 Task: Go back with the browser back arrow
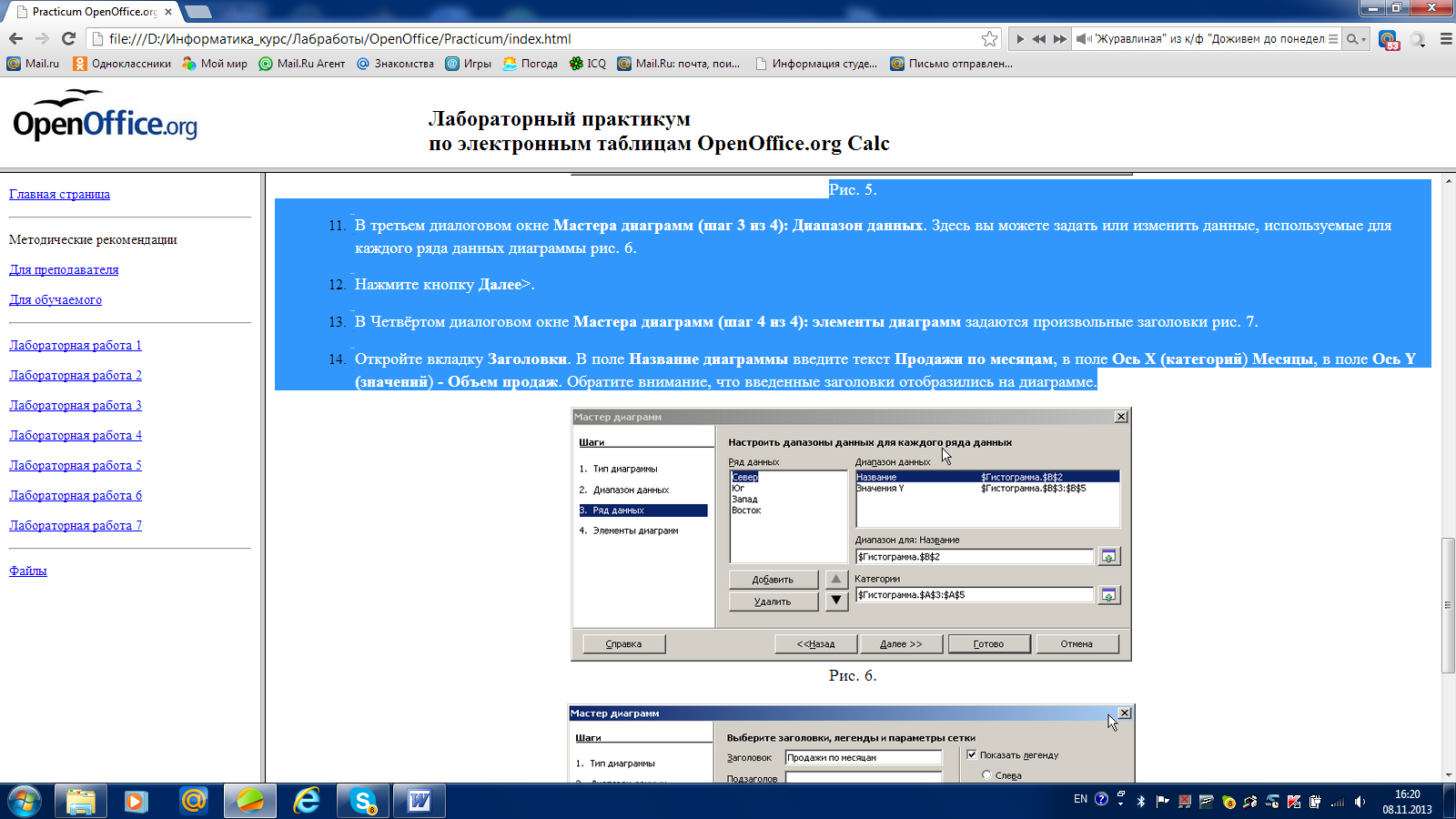click(15, 38)
